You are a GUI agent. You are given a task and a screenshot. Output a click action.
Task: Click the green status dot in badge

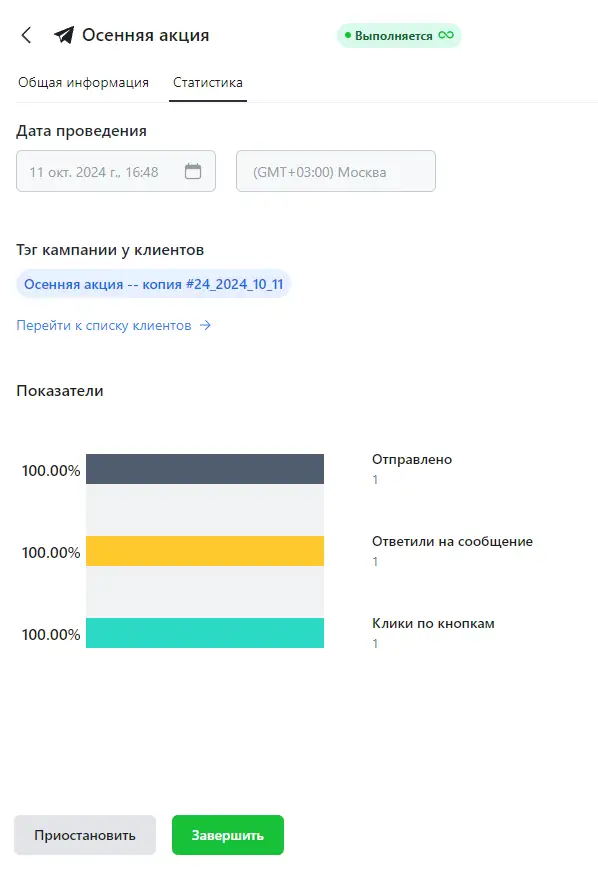tap(348, 35)
